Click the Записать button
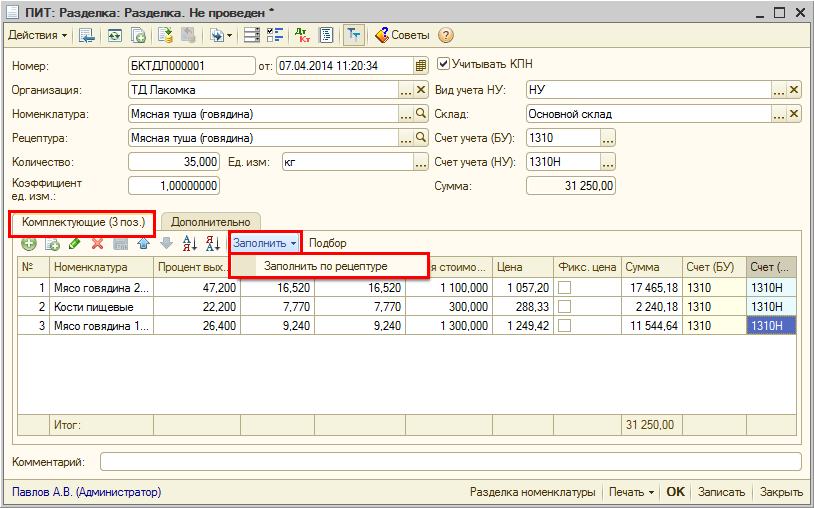This screenshot has height=508, width=814. click(x=721, y=492)
